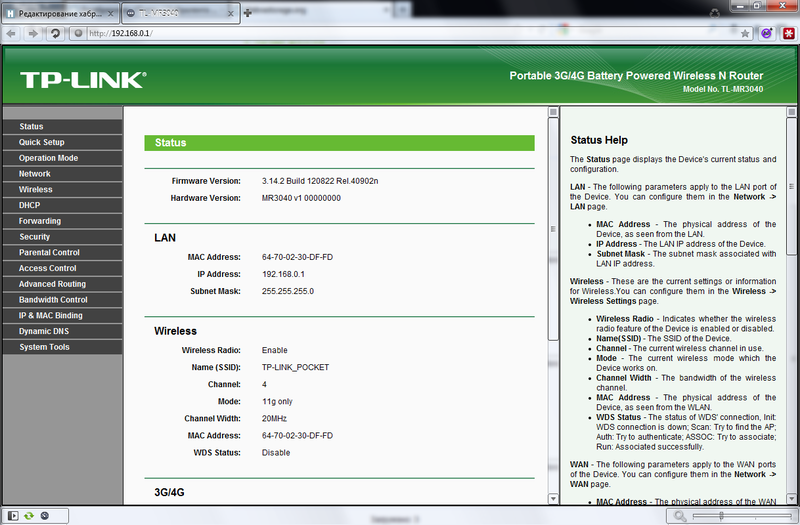
Task: Click the help panel scroll up arrow
Action: pyautogui.click(x=791, y=112)
